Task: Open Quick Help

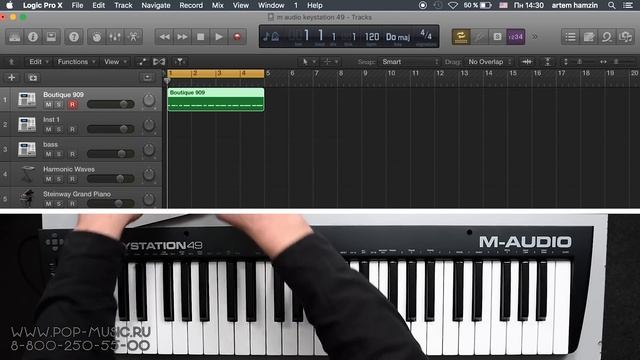Action: 74,37
